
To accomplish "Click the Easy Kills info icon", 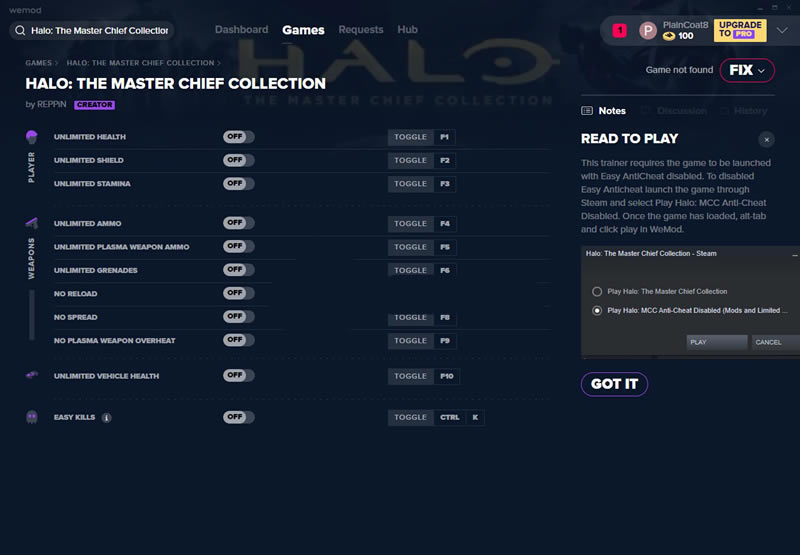I will click(x=106, y=418).
